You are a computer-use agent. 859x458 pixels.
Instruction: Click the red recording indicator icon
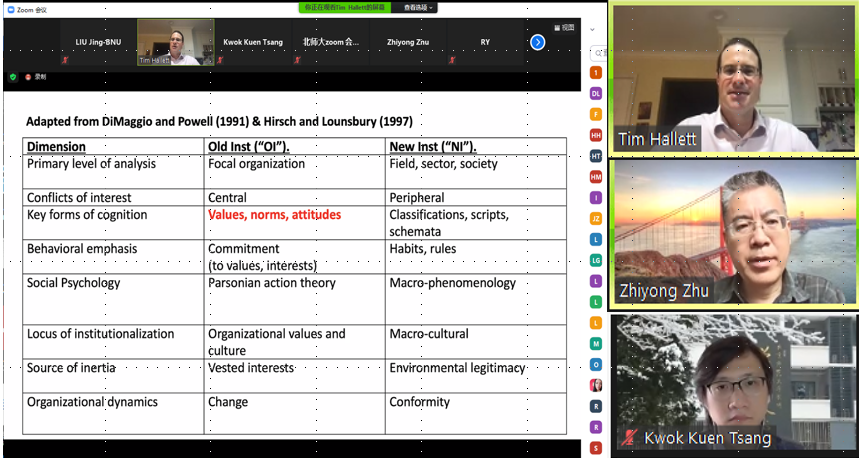(29, 76)
